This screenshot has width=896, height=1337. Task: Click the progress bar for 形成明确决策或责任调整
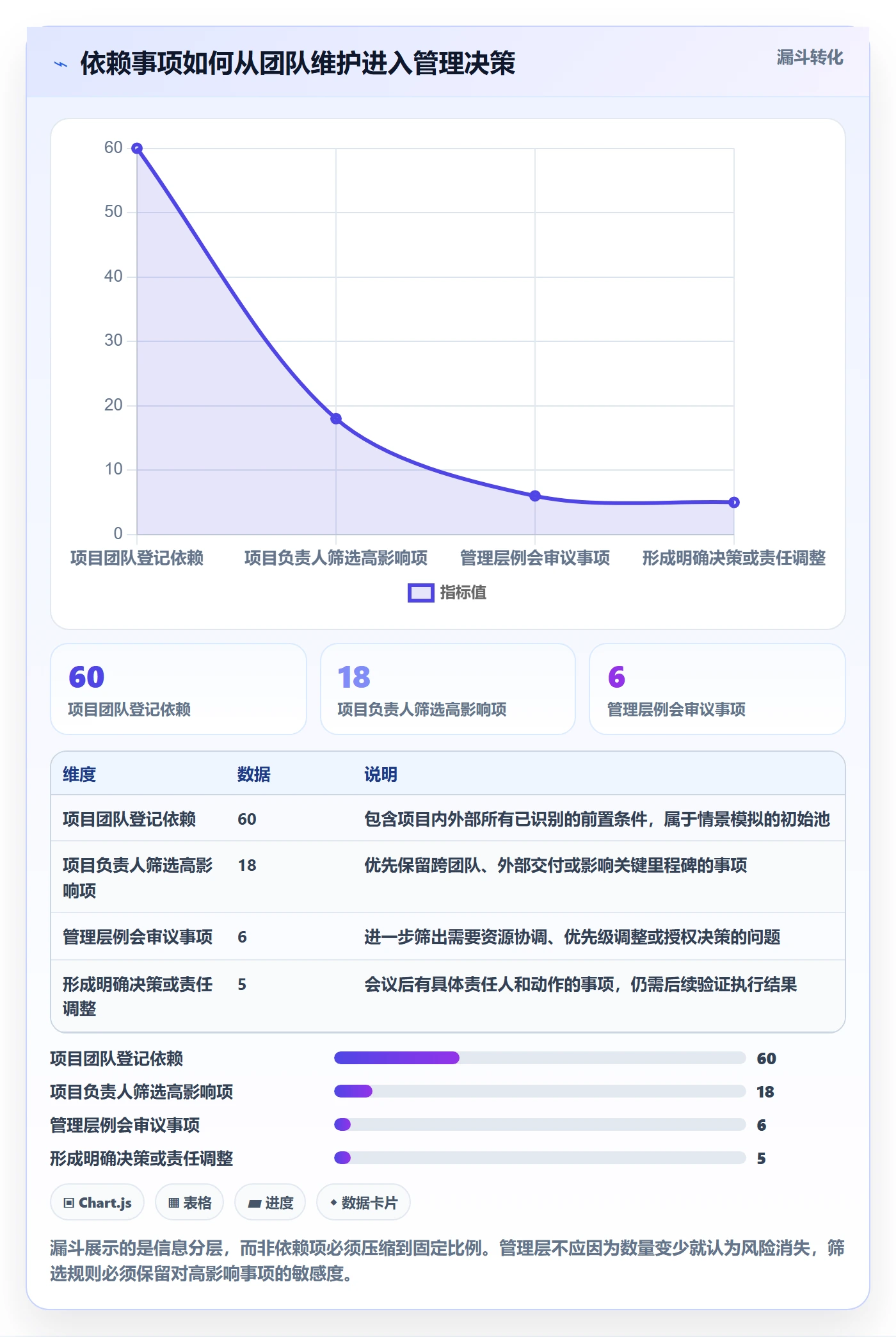point(540,1158)
